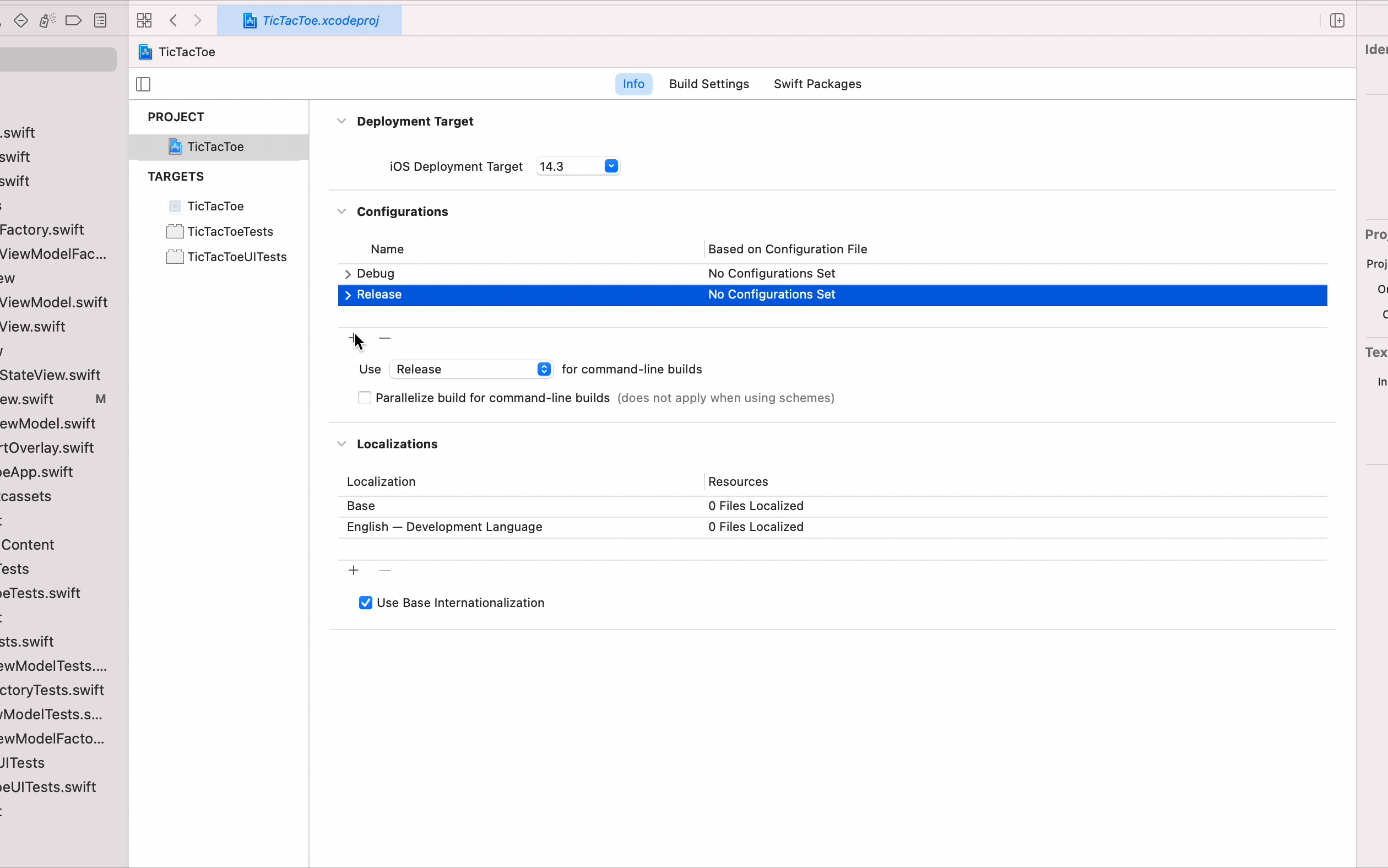Remove a localization with minus button
The image size is (1388, 868).
[384, 570]
